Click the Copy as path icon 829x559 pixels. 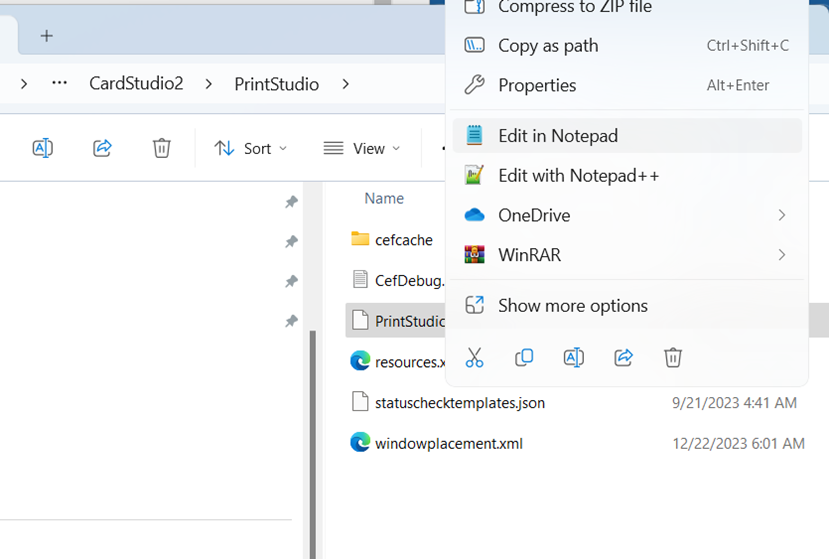point(474,45)
